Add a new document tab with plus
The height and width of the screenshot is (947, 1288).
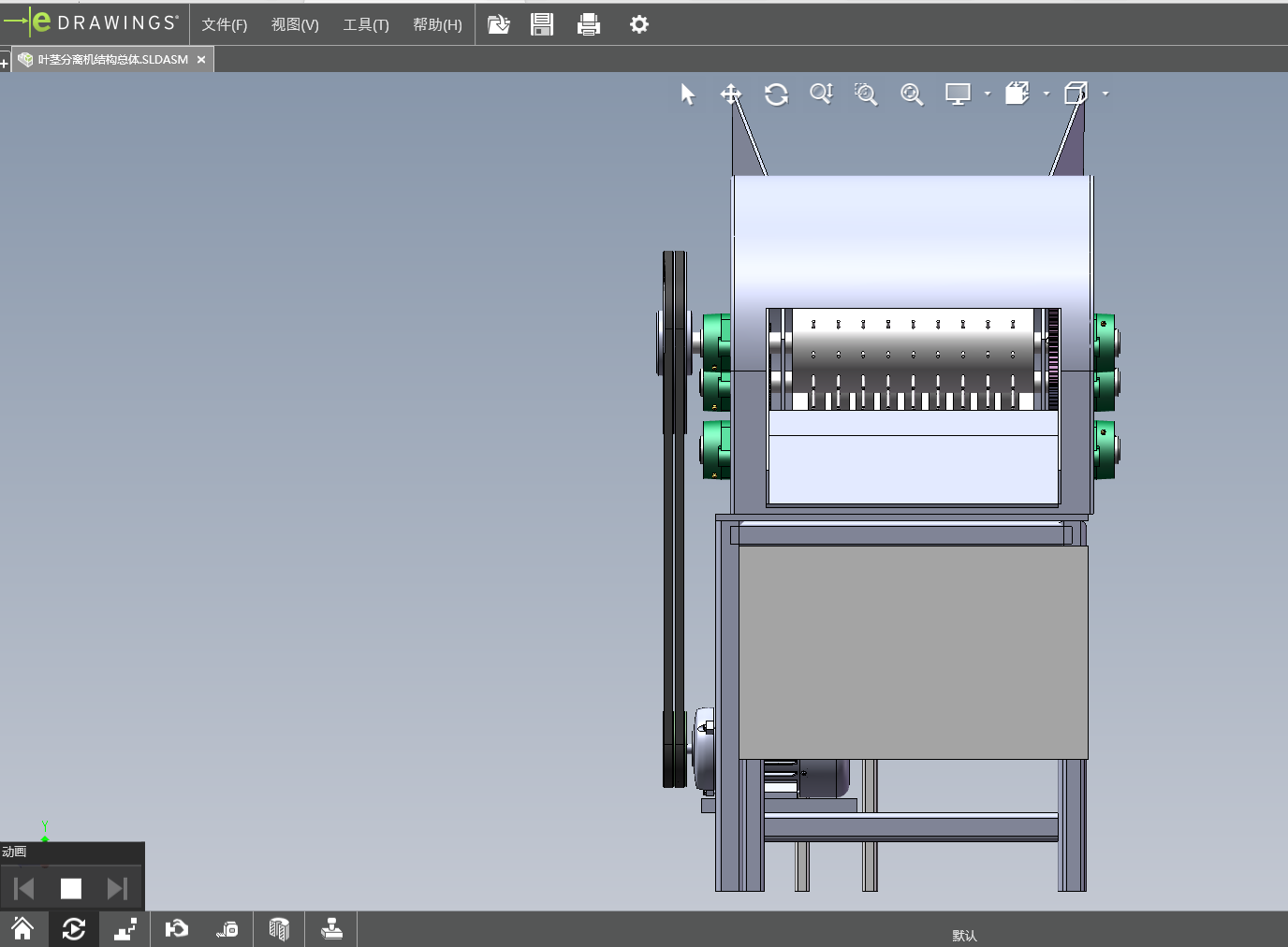[5, 64]
